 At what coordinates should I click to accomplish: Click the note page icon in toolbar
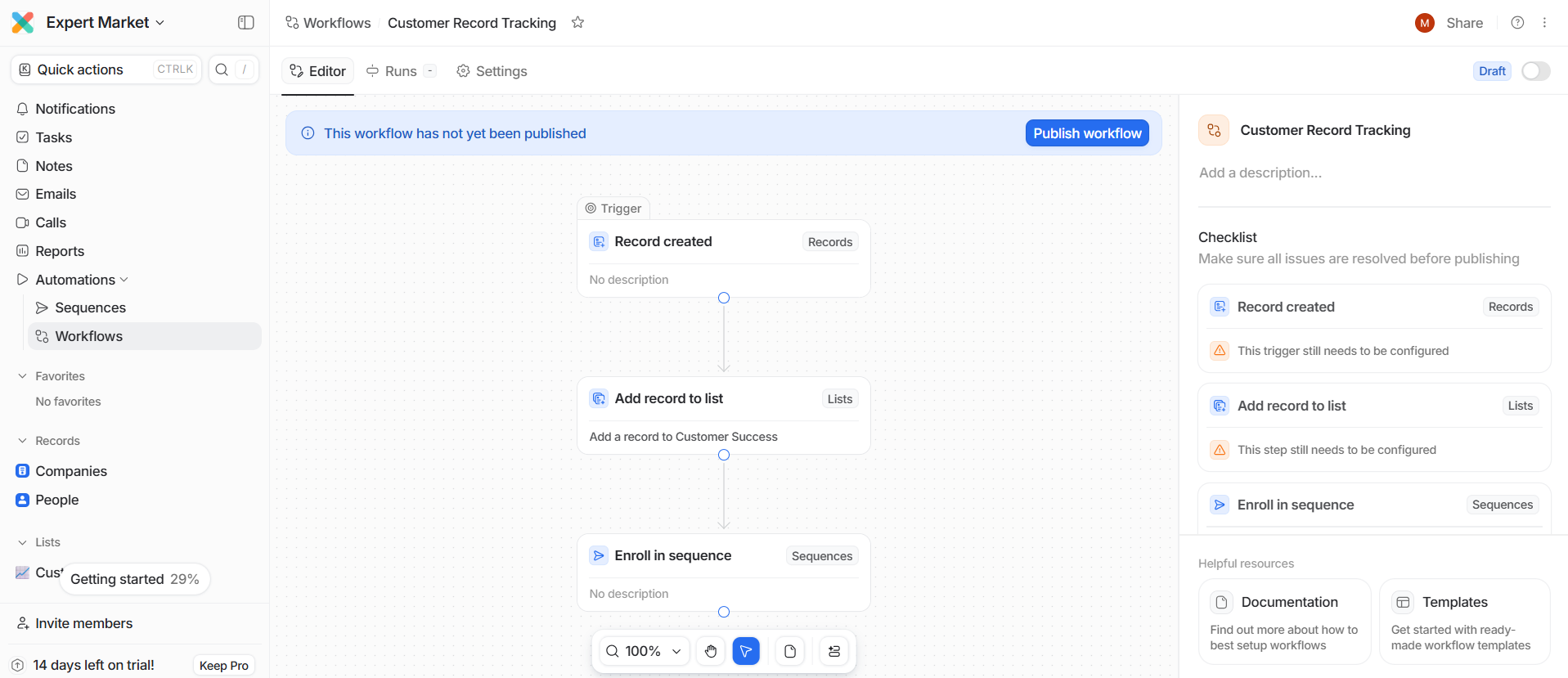tap(790, 651)
